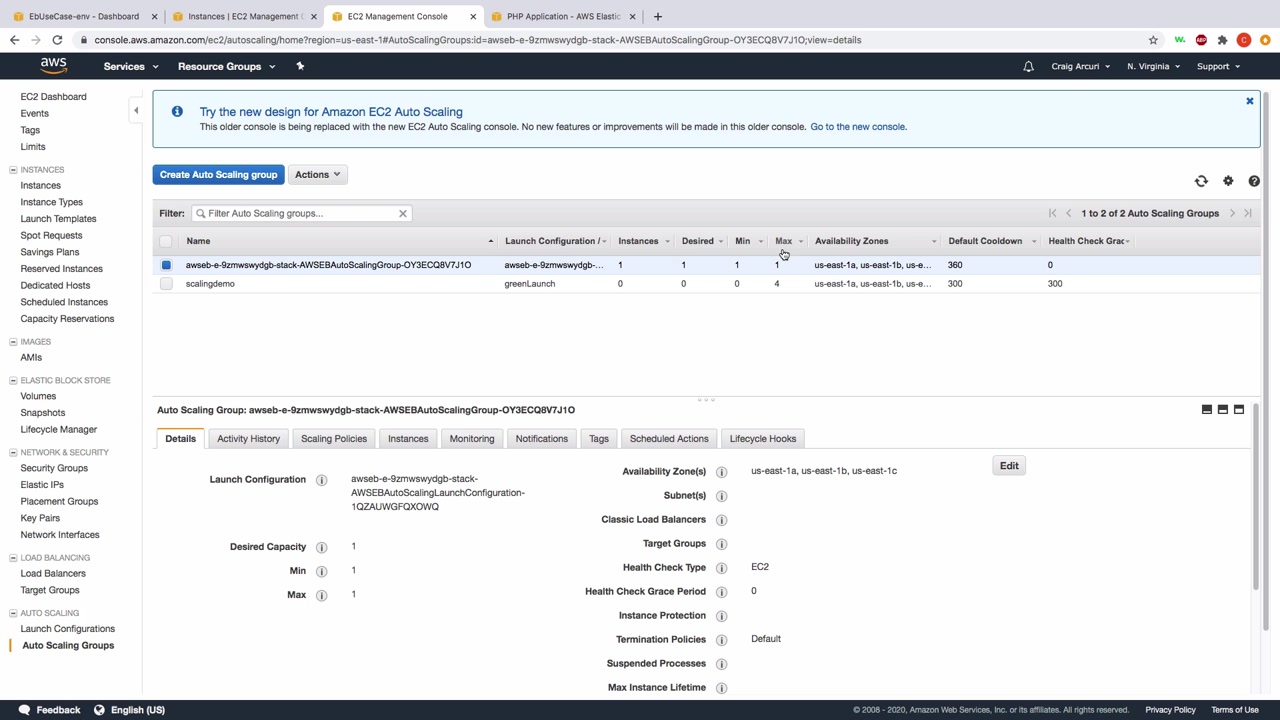Click info icon next to Min
Viewport: 1280px width, 720px height.
click(x=321, y=571)
